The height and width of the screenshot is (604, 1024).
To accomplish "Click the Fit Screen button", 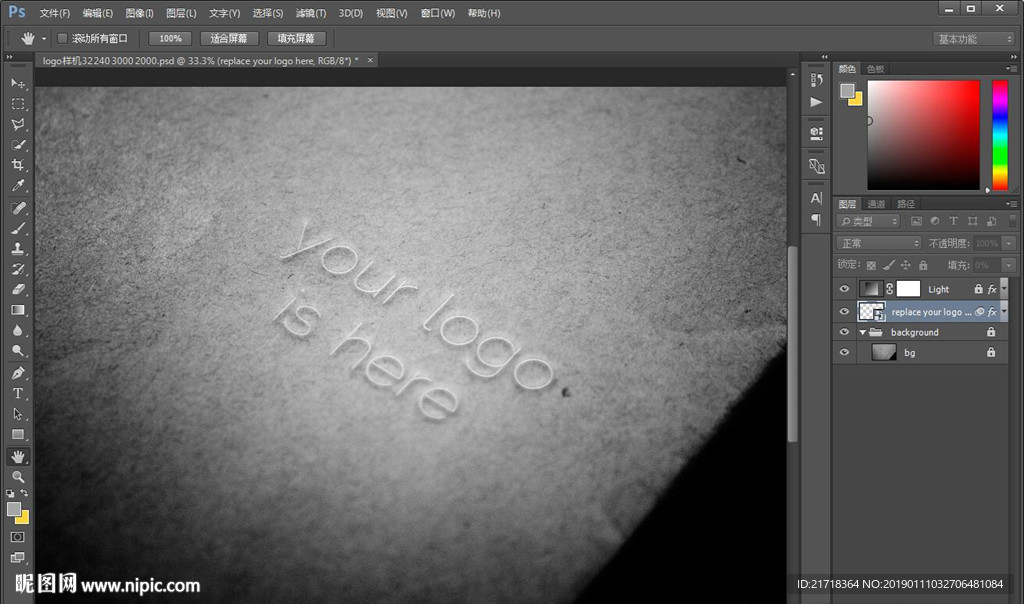I will 229,39.
